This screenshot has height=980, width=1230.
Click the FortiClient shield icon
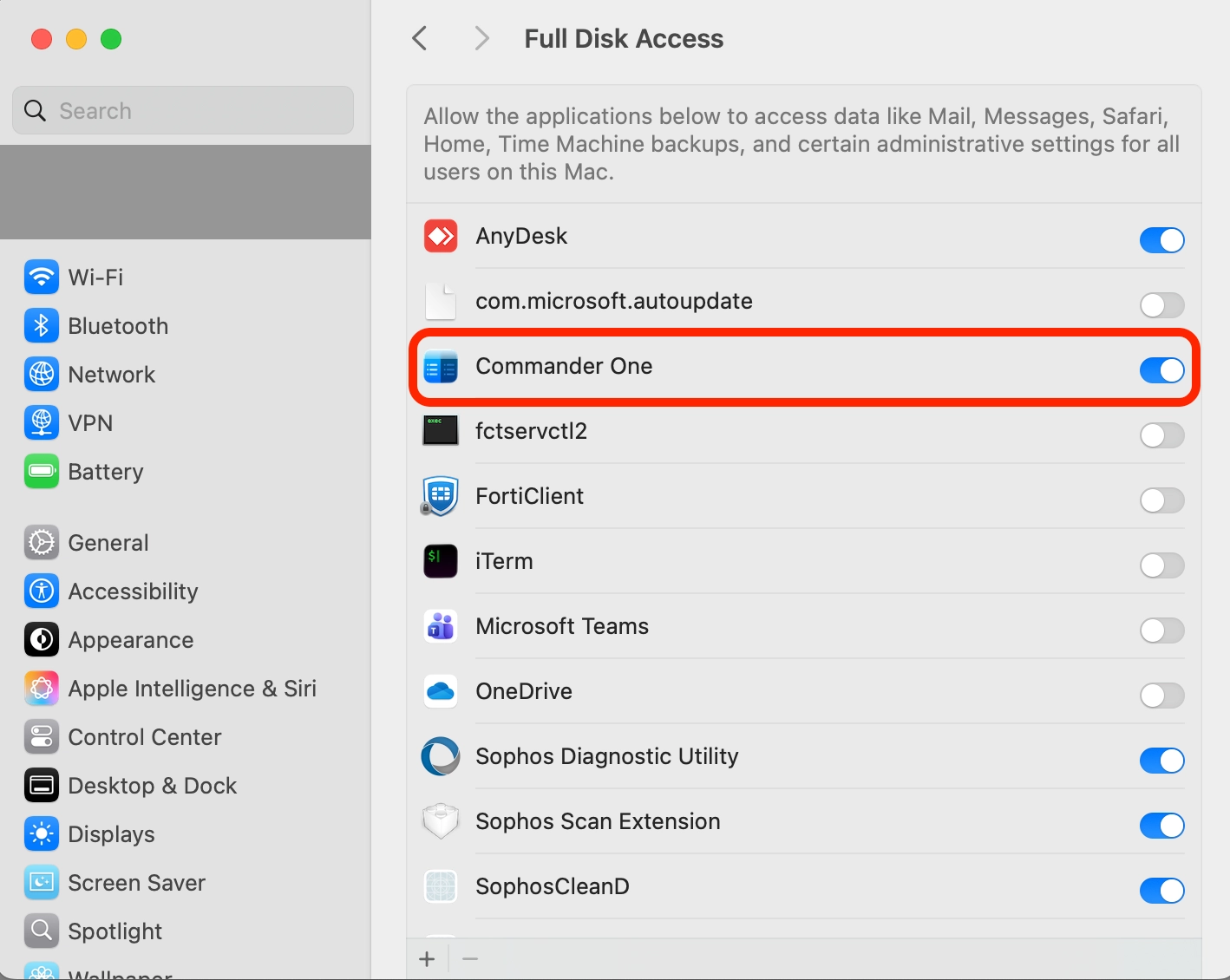pyautogui.click(x=441, y=496)
